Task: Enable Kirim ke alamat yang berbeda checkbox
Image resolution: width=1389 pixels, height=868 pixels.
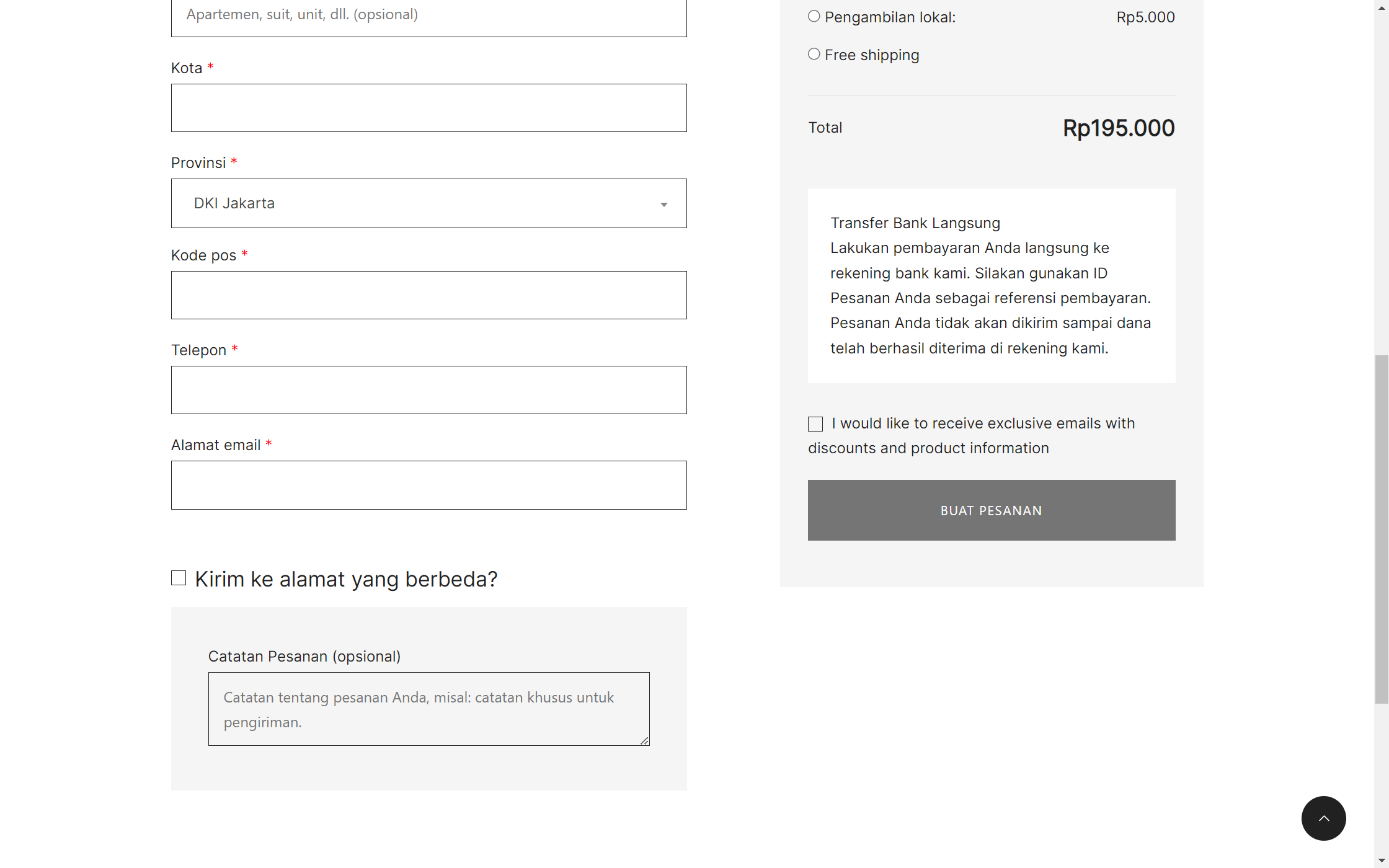Action: [x=179, y=578]
